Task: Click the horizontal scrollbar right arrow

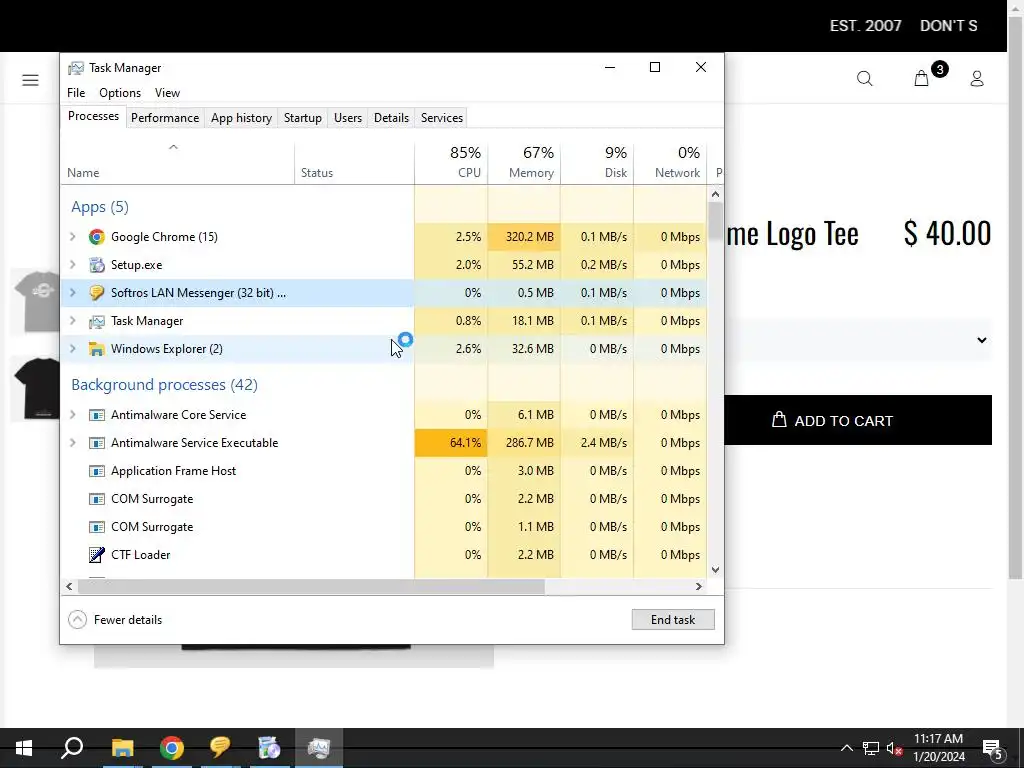Action: [x=699, y=586]
